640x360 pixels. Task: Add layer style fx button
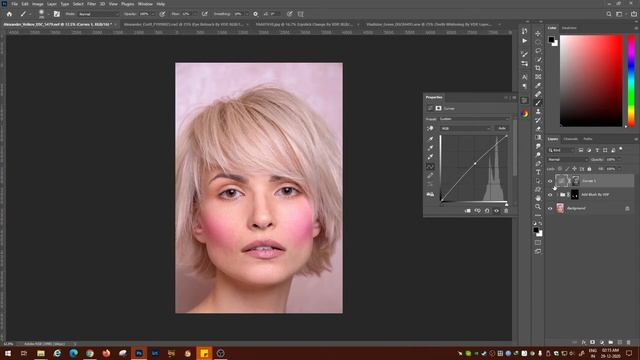click(x=584, y=342)
